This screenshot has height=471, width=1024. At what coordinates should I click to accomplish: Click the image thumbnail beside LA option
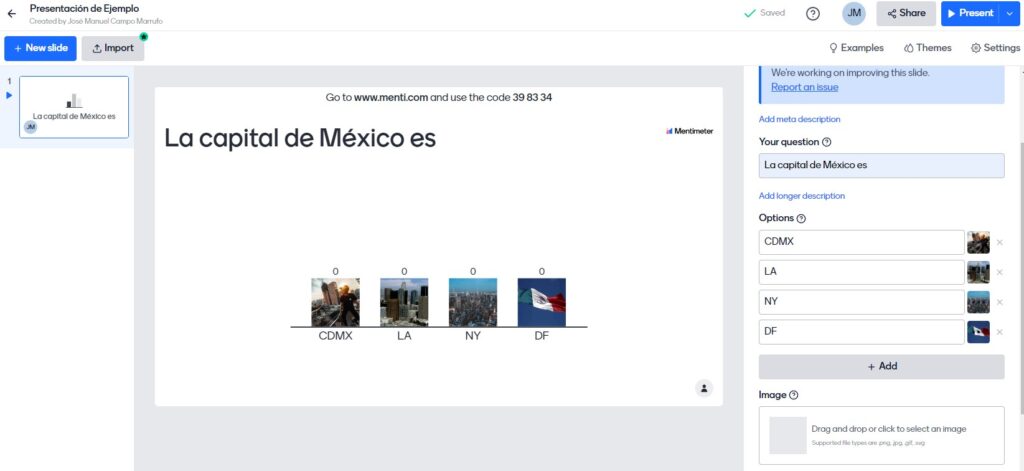coord(978,272)
